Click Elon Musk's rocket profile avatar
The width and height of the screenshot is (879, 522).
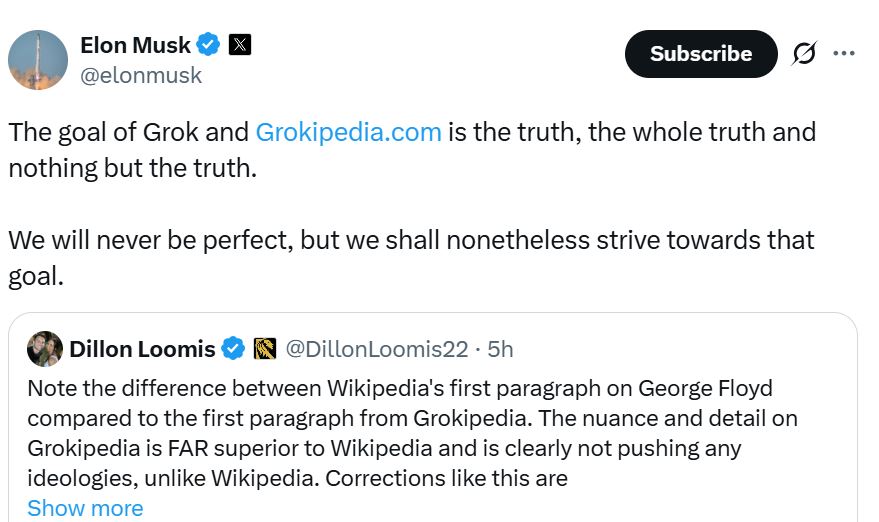click(38, 59)
